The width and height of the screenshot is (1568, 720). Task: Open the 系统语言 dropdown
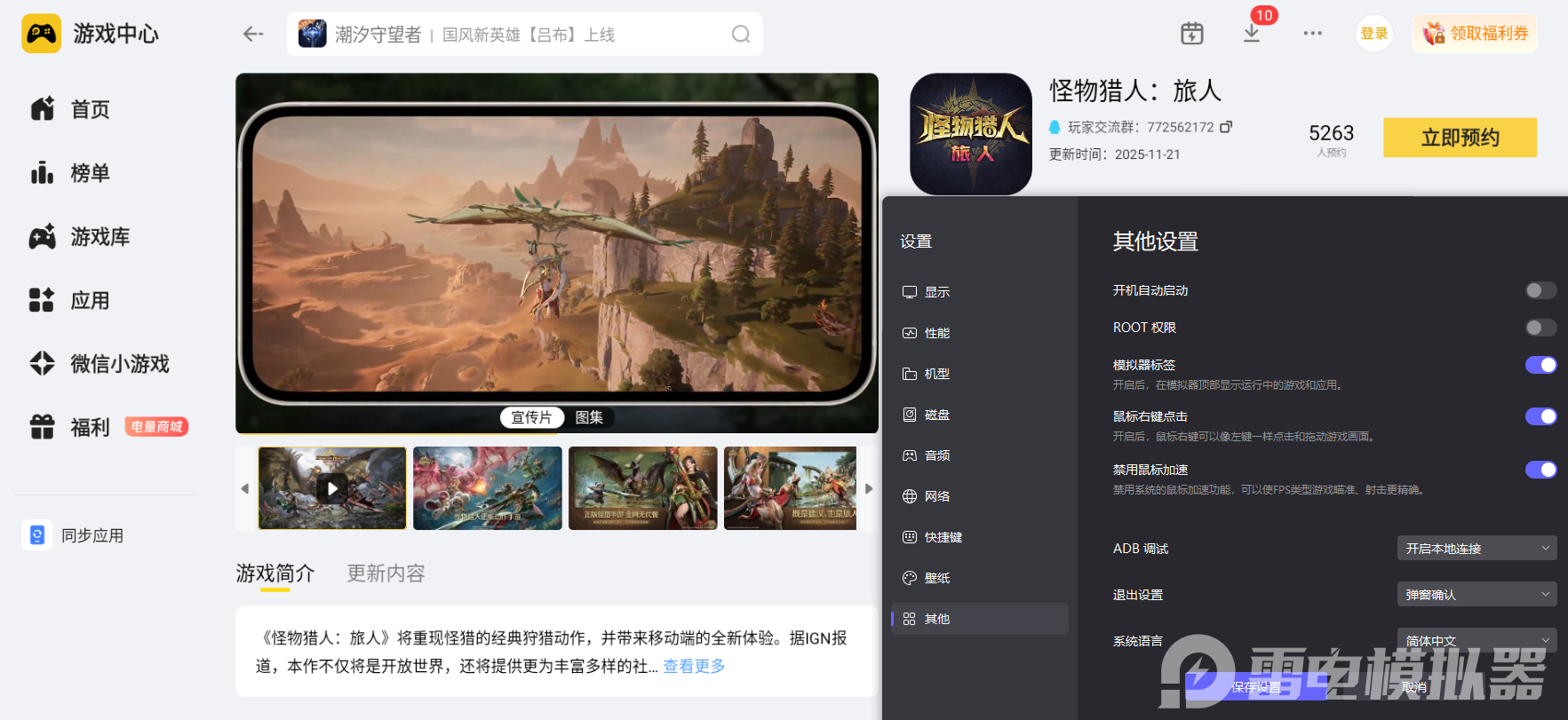[x=1476, y=640]
